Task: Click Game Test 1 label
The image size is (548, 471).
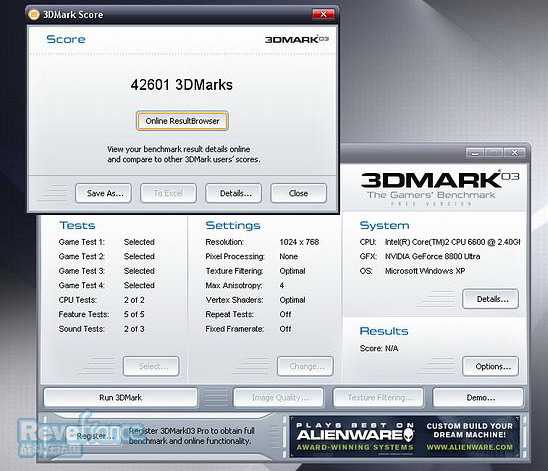Action: click(81, 242)
